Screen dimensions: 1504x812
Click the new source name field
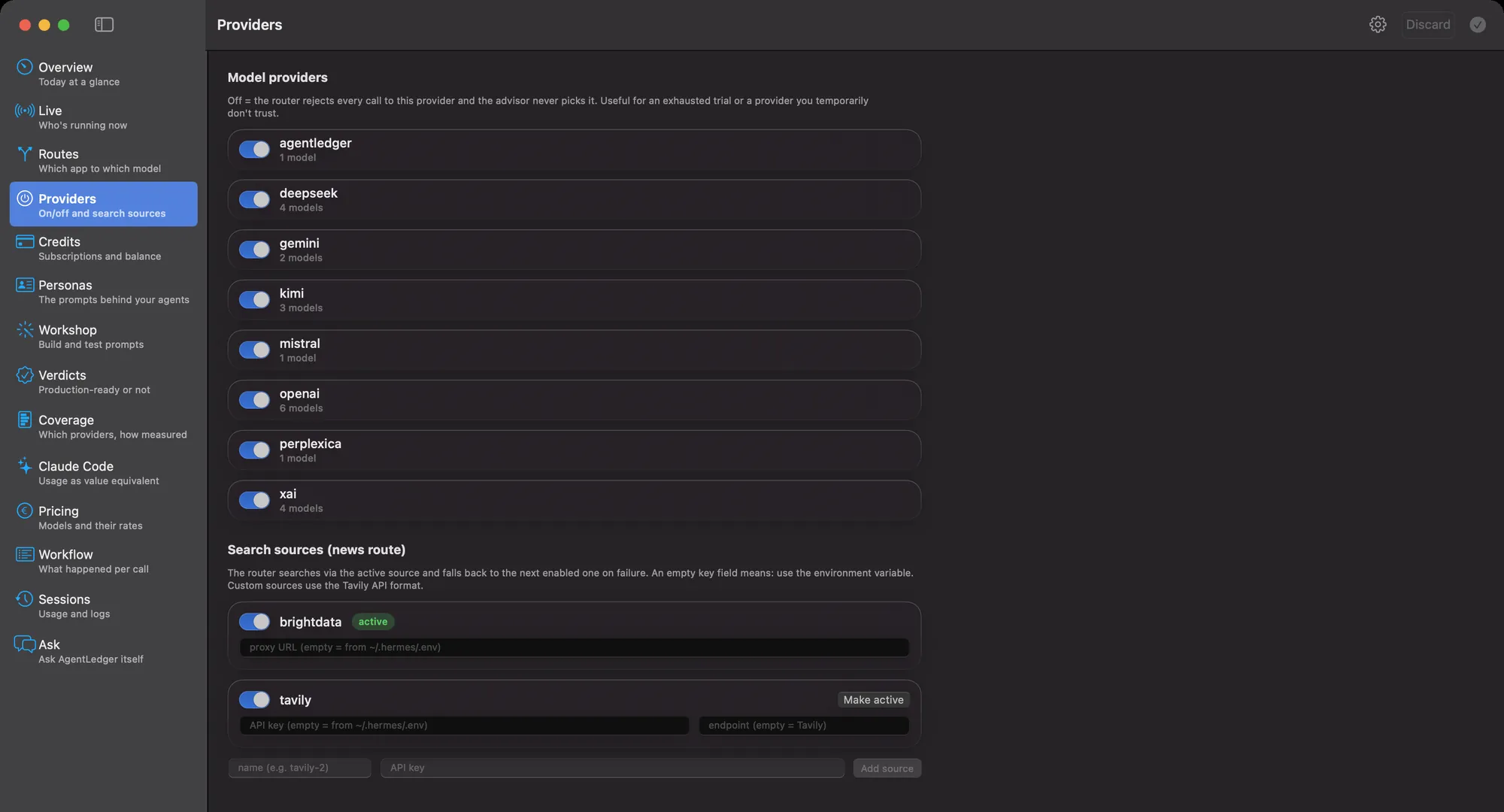click(x=299, y=768)
